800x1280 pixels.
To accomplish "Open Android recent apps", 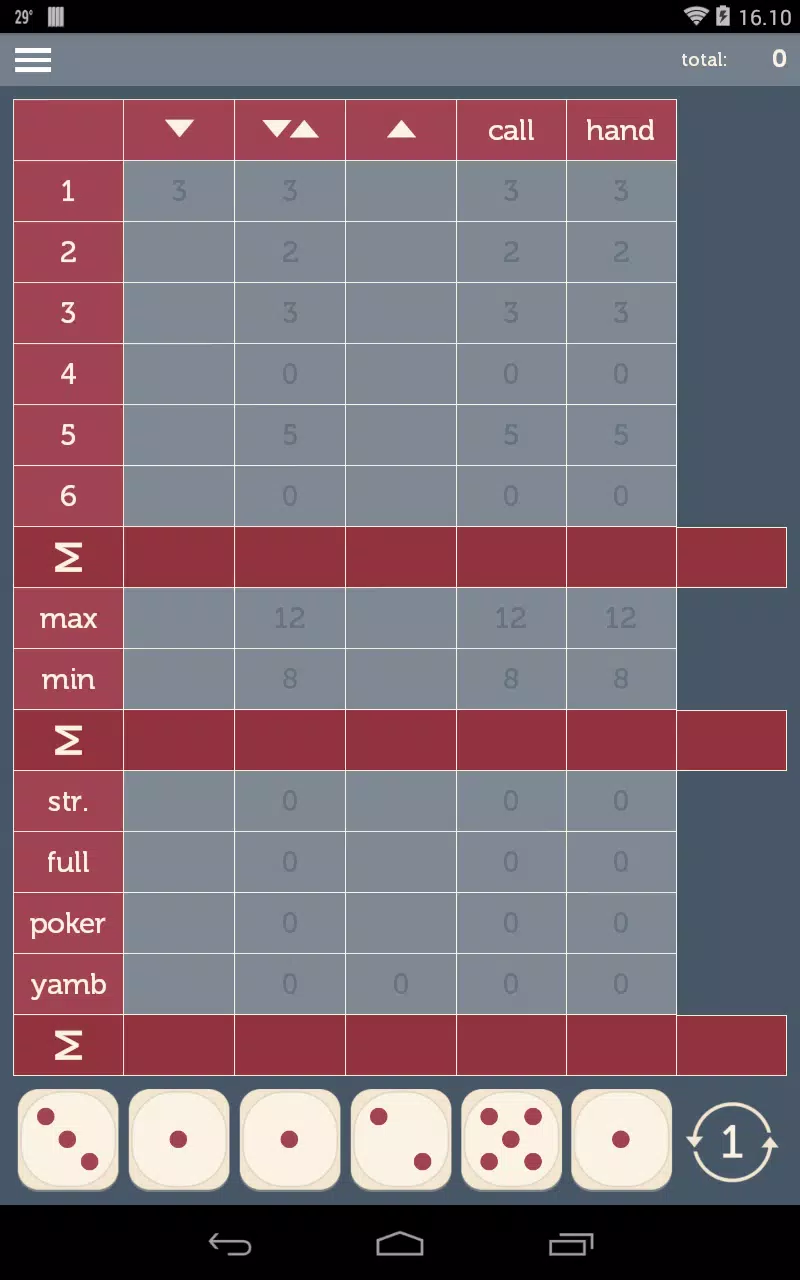I will (571, 1243).
